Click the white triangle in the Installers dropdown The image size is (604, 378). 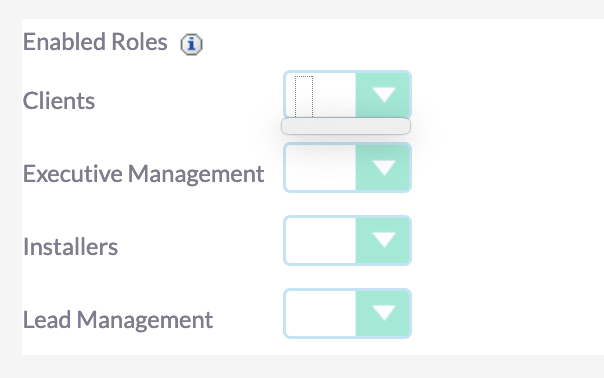pos(384,240)
